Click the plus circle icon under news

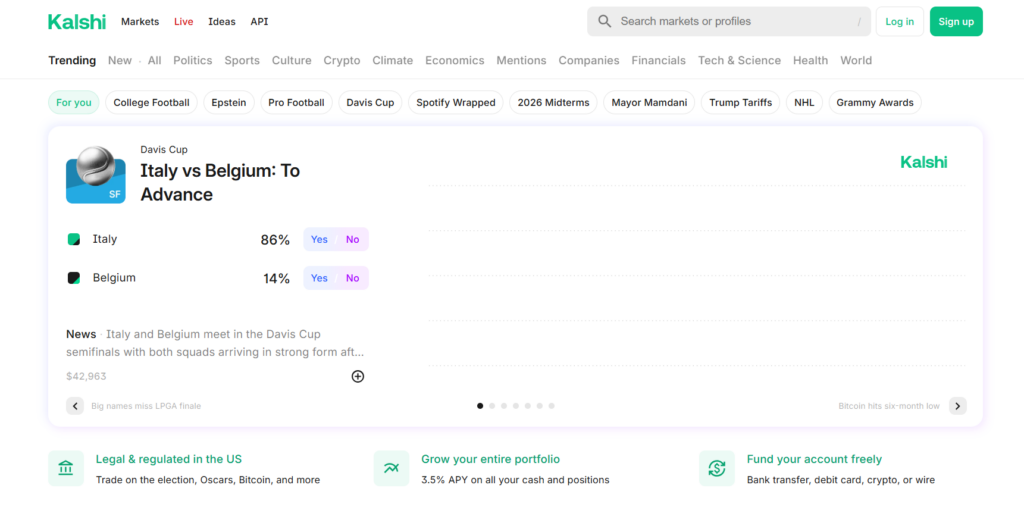[x=358, y=376]
